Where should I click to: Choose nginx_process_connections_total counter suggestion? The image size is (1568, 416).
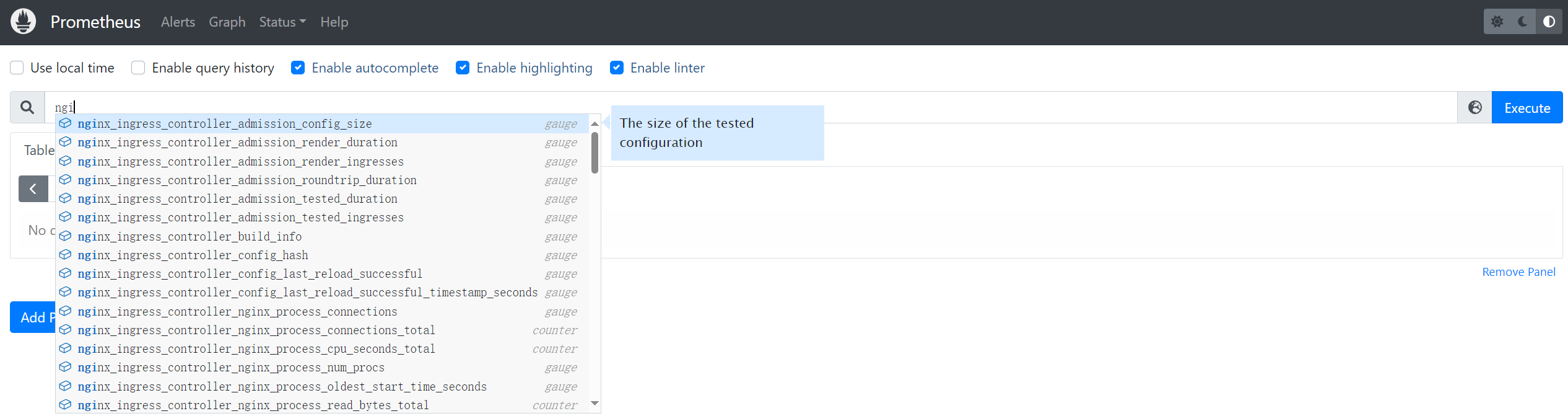(x=322, y=330)
